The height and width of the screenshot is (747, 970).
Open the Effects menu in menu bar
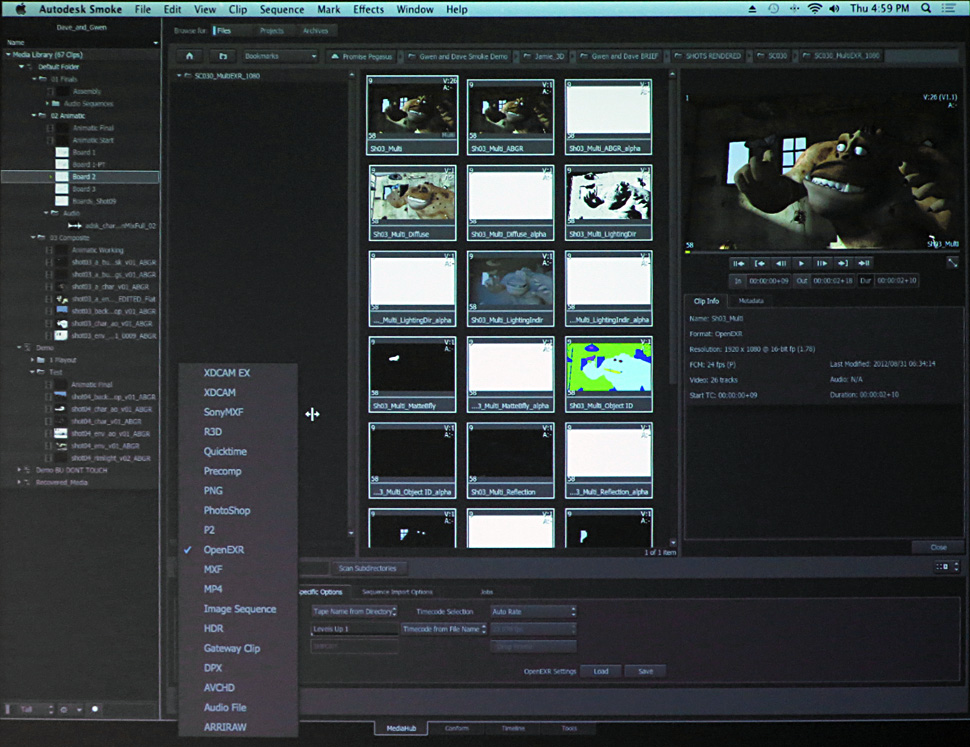coord(368,9)
